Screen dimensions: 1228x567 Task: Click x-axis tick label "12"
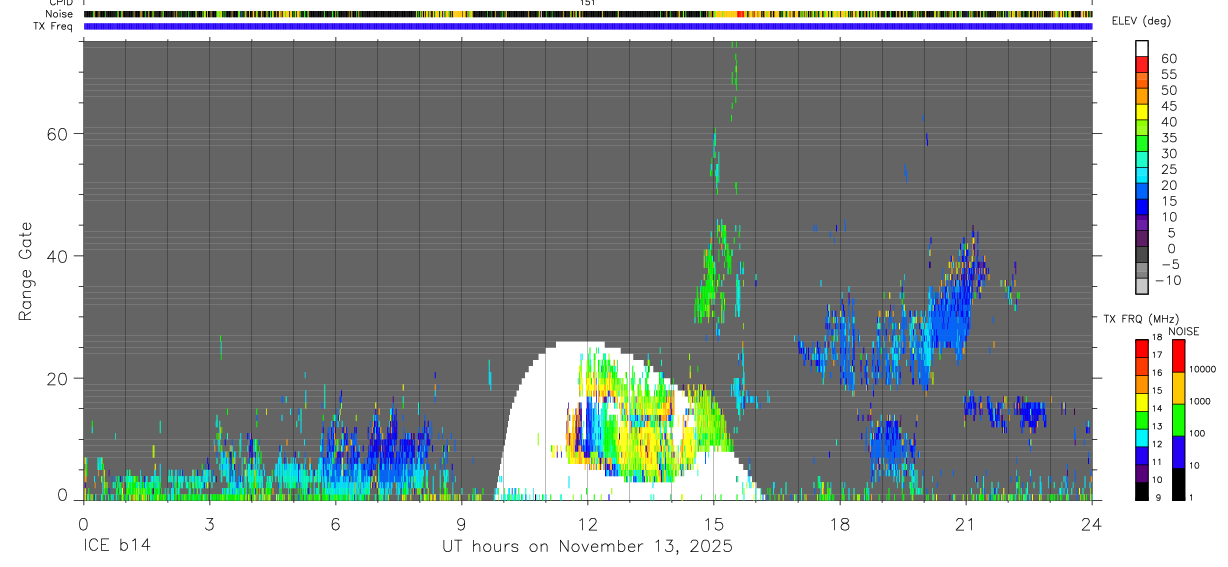coord(588,524)
